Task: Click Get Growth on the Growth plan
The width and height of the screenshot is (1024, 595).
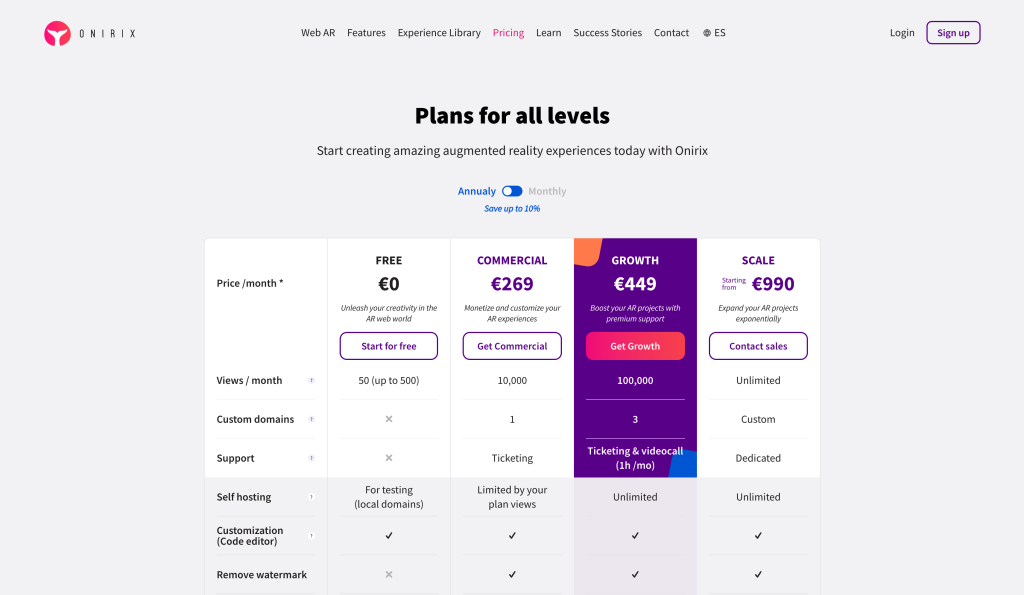Action: tap(635, 345)
